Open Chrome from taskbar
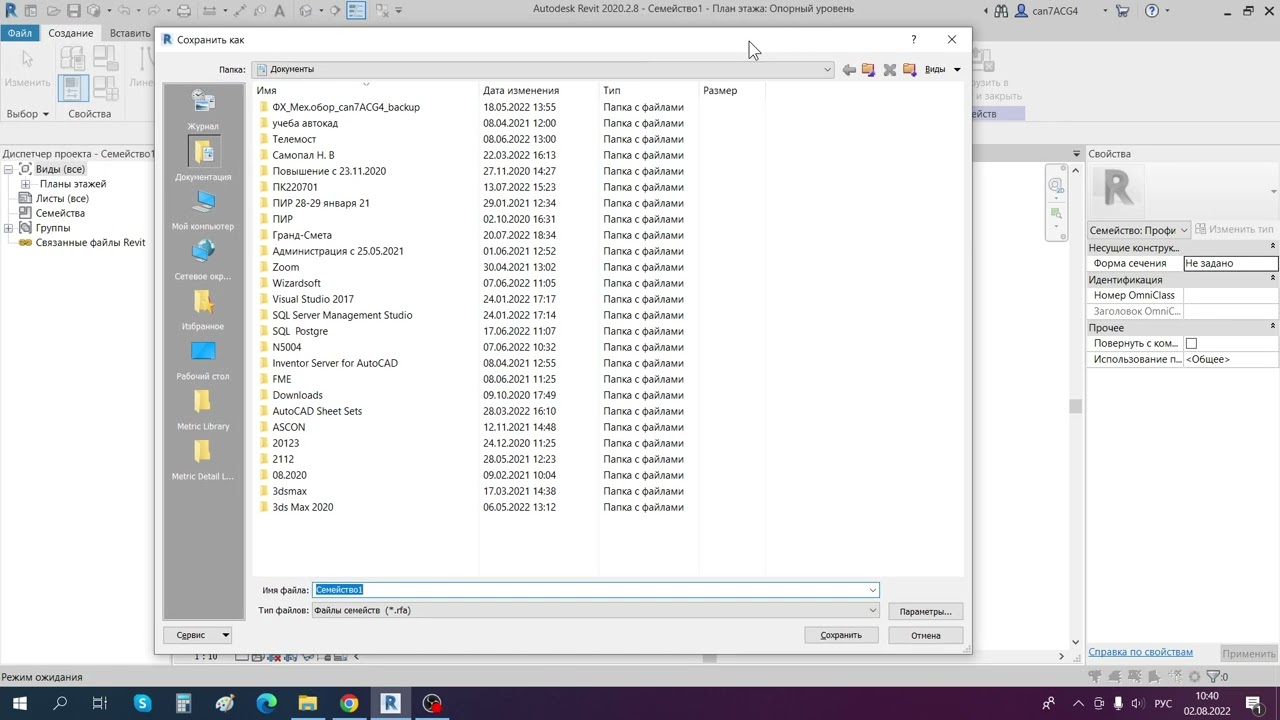Image resolution: width=1280 pixels, height=720 pixels. click(x=348, y=703)
